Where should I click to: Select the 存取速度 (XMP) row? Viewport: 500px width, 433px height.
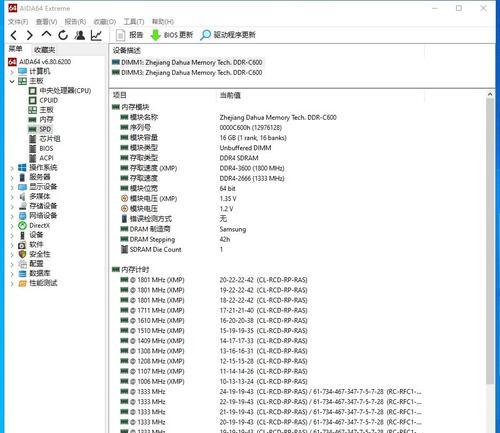[x=202, y=168]
